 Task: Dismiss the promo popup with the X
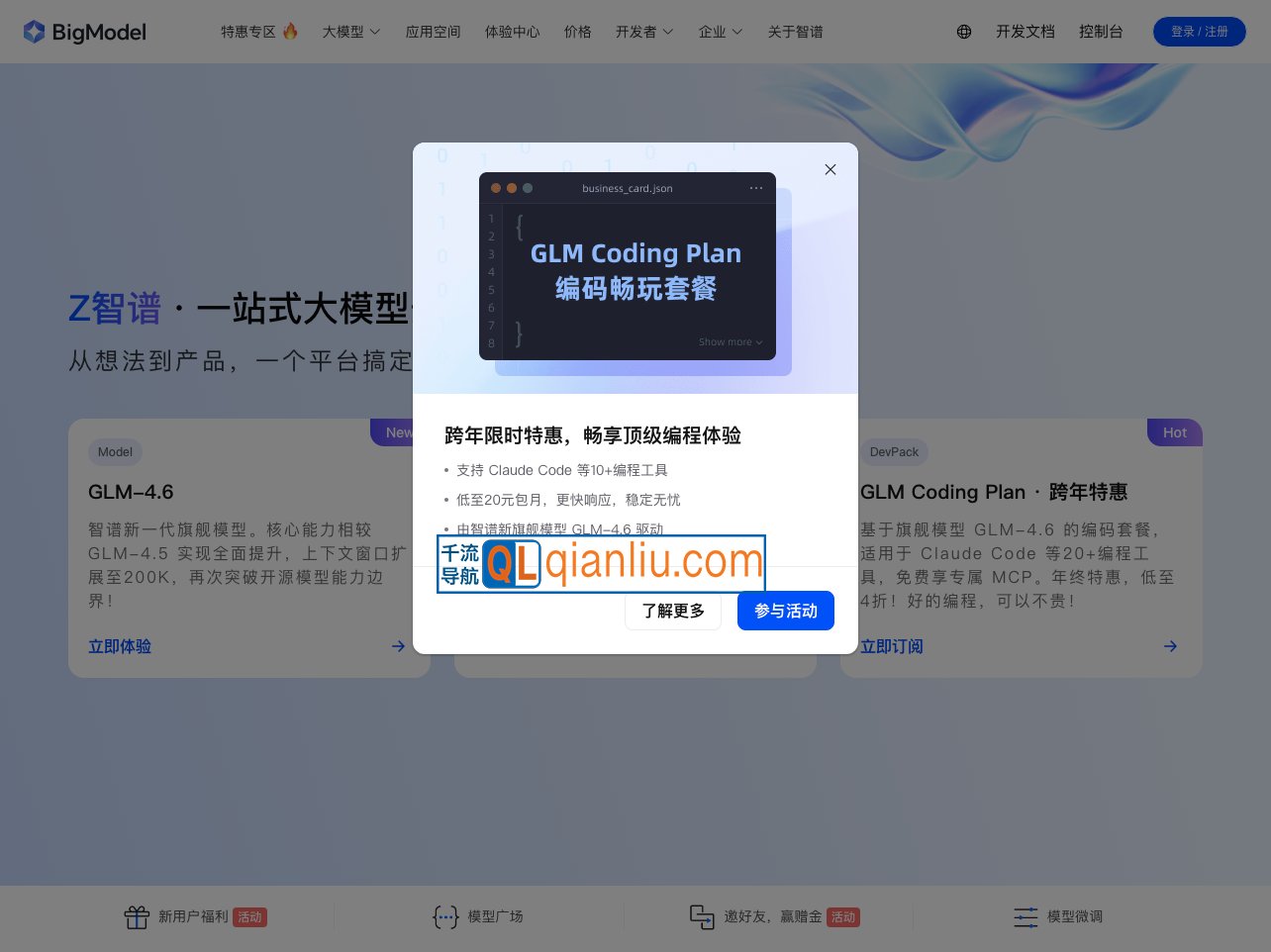pos(831,169)
